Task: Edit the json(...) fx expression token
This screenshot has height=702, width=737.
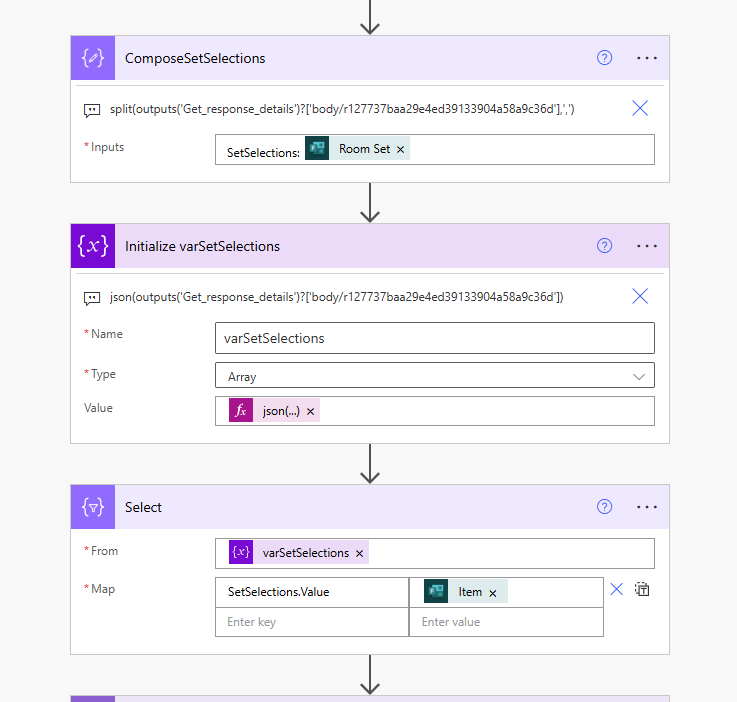Action: tap(280, 411)
